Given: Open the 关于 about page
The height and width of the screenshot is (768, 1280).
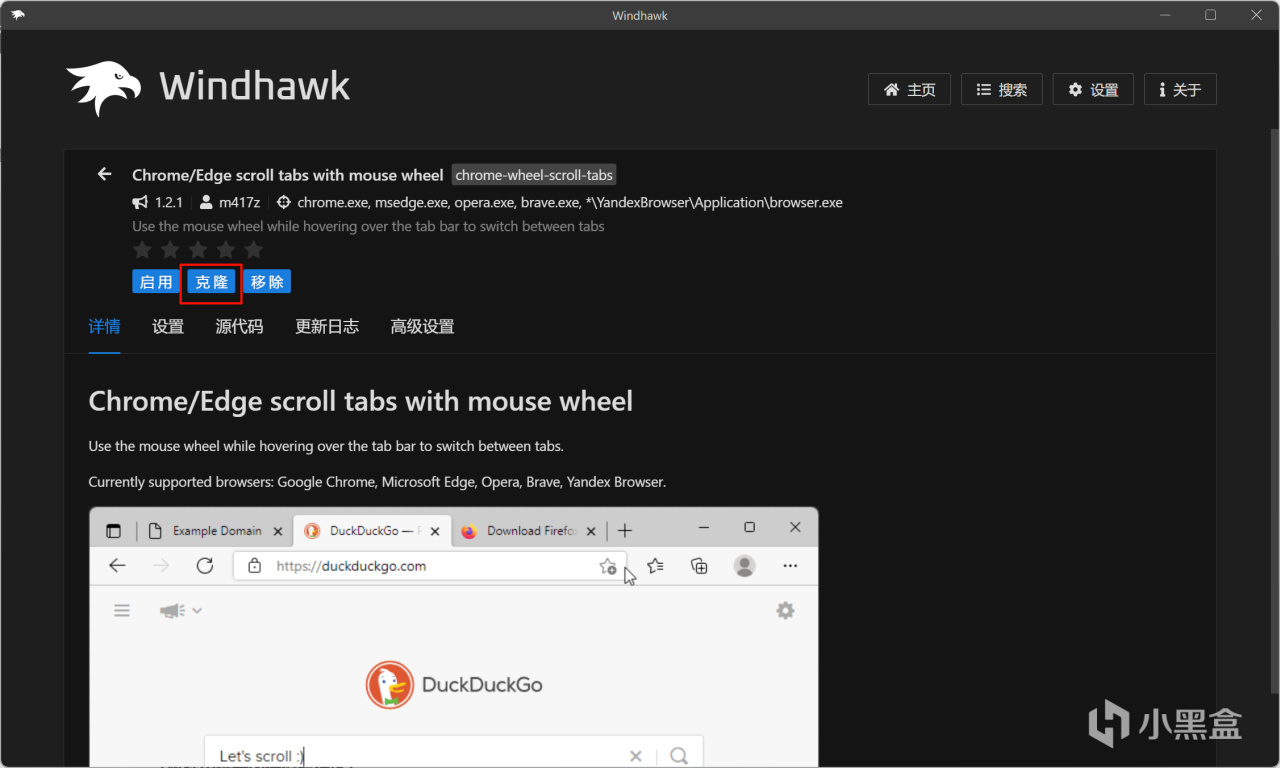Looking at the screenshot, I should pos(1180,89).
